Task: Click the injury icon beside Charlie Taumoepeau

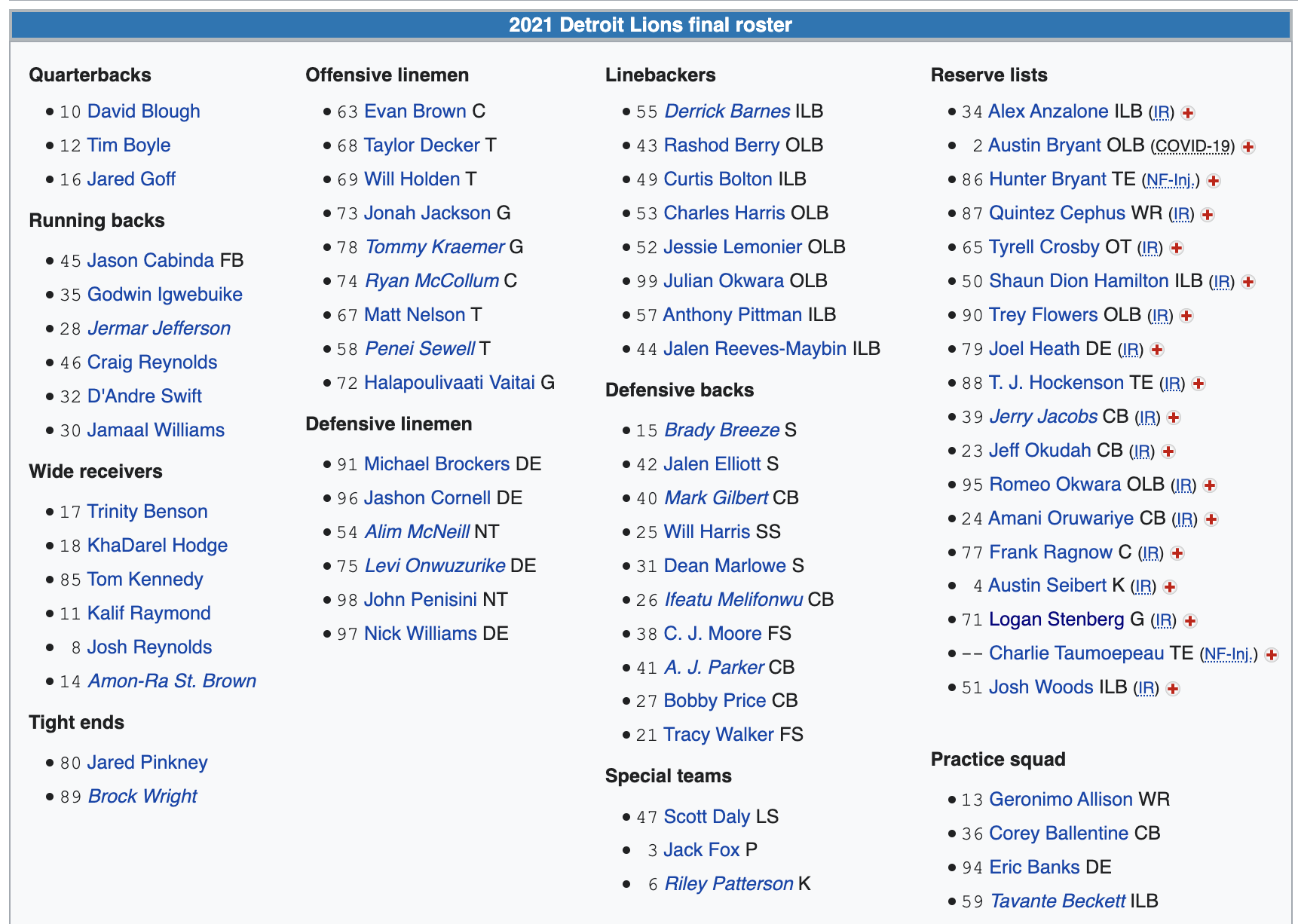Action: pyautogui.click(x=1272, y=654)
